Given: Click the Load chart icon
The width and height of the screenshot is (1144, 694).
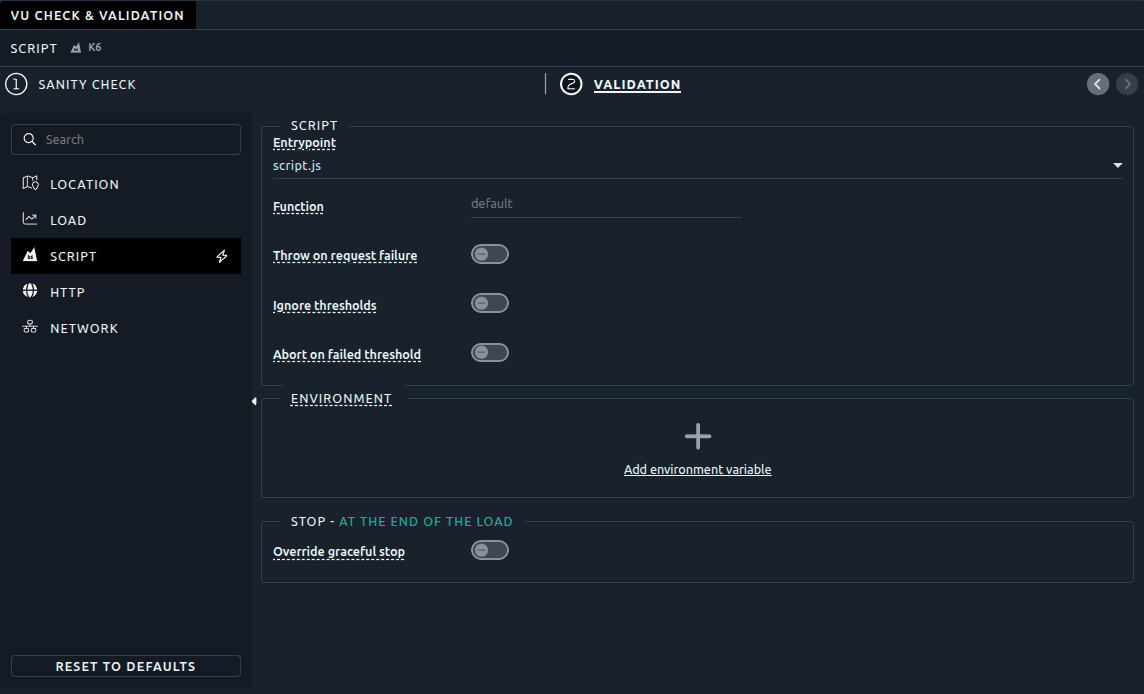Looking at the screenshot, I should [x=30, y=219].
